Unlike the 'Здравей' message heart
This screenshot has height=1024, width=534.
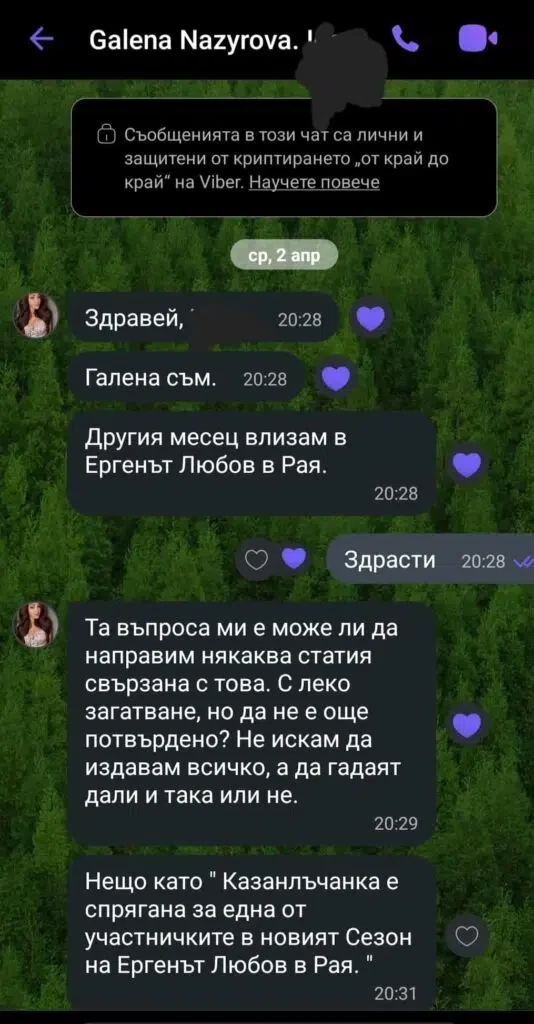371,319
